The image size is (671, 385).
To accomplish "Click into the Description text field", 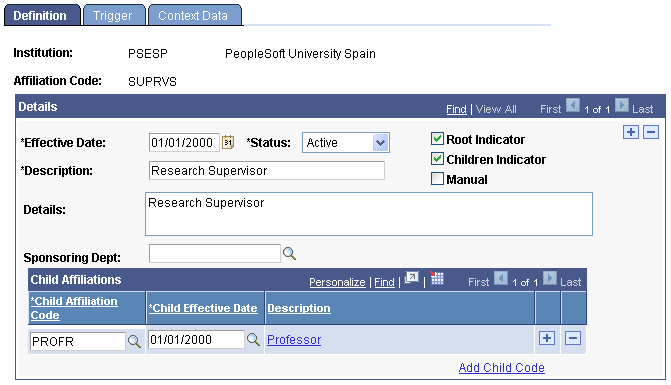I will tap(267, 171).
